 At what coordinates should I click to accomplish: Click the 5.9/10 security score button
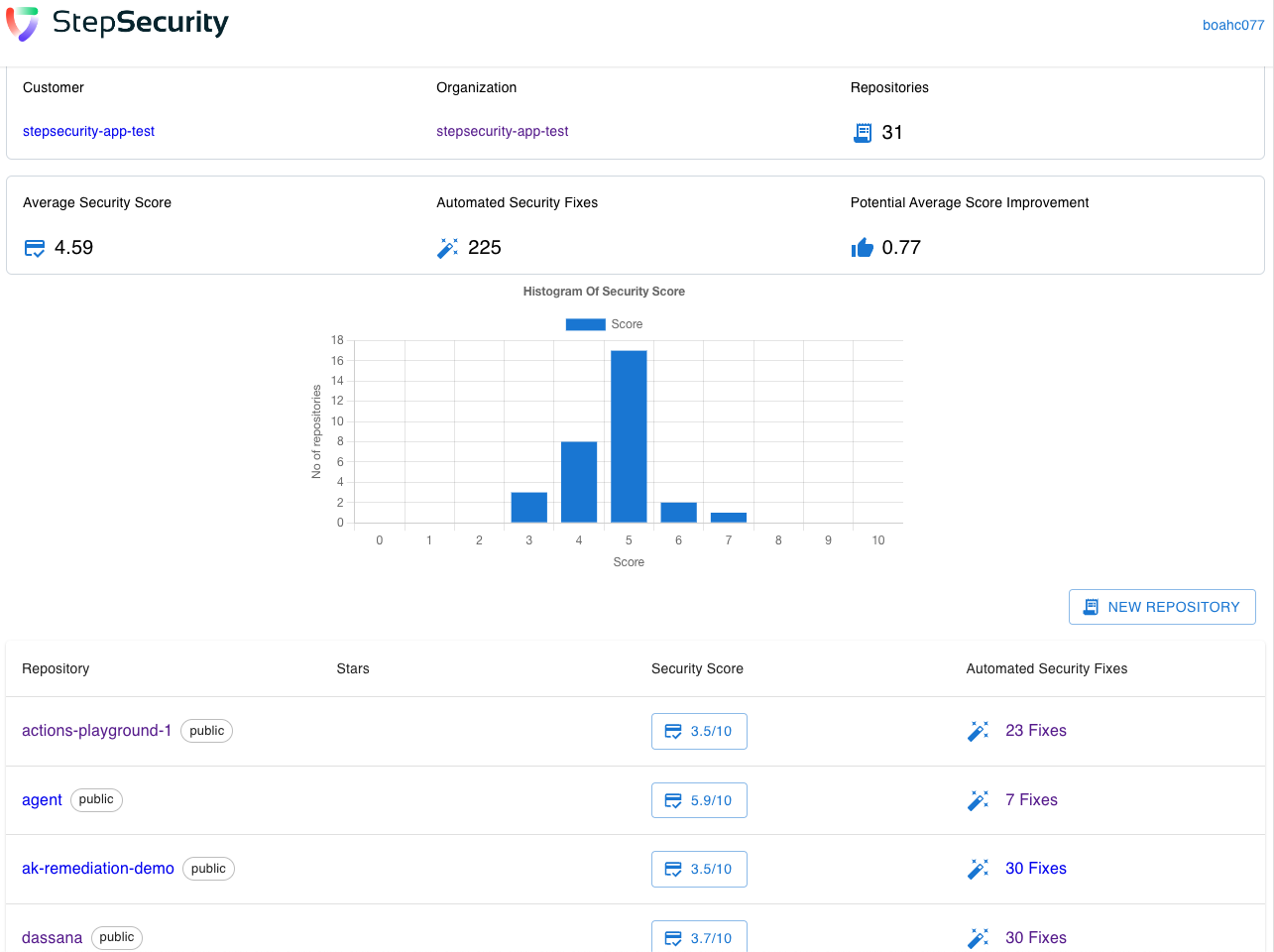[x=699, y=800]
